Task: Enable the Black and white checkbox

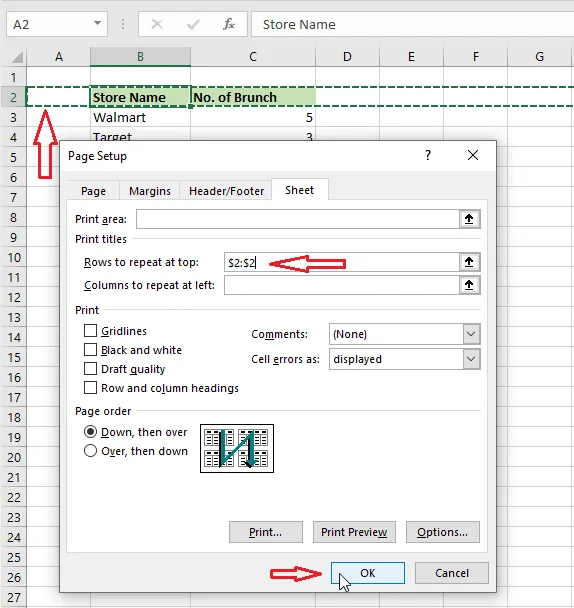Action: [x=90, y=350]
